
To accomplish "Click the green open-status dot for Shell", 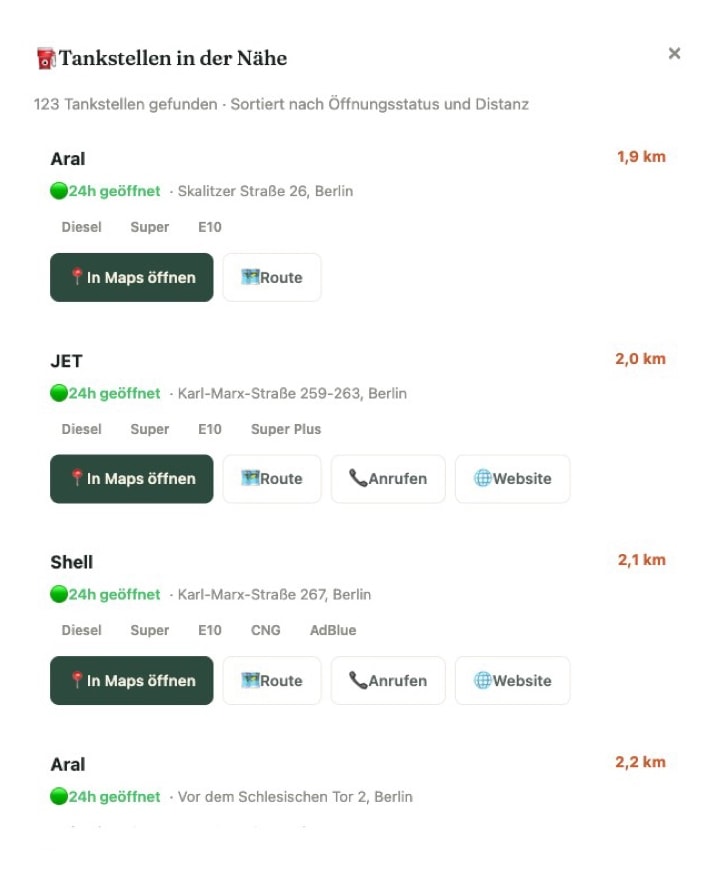I will tap(59, 594).
